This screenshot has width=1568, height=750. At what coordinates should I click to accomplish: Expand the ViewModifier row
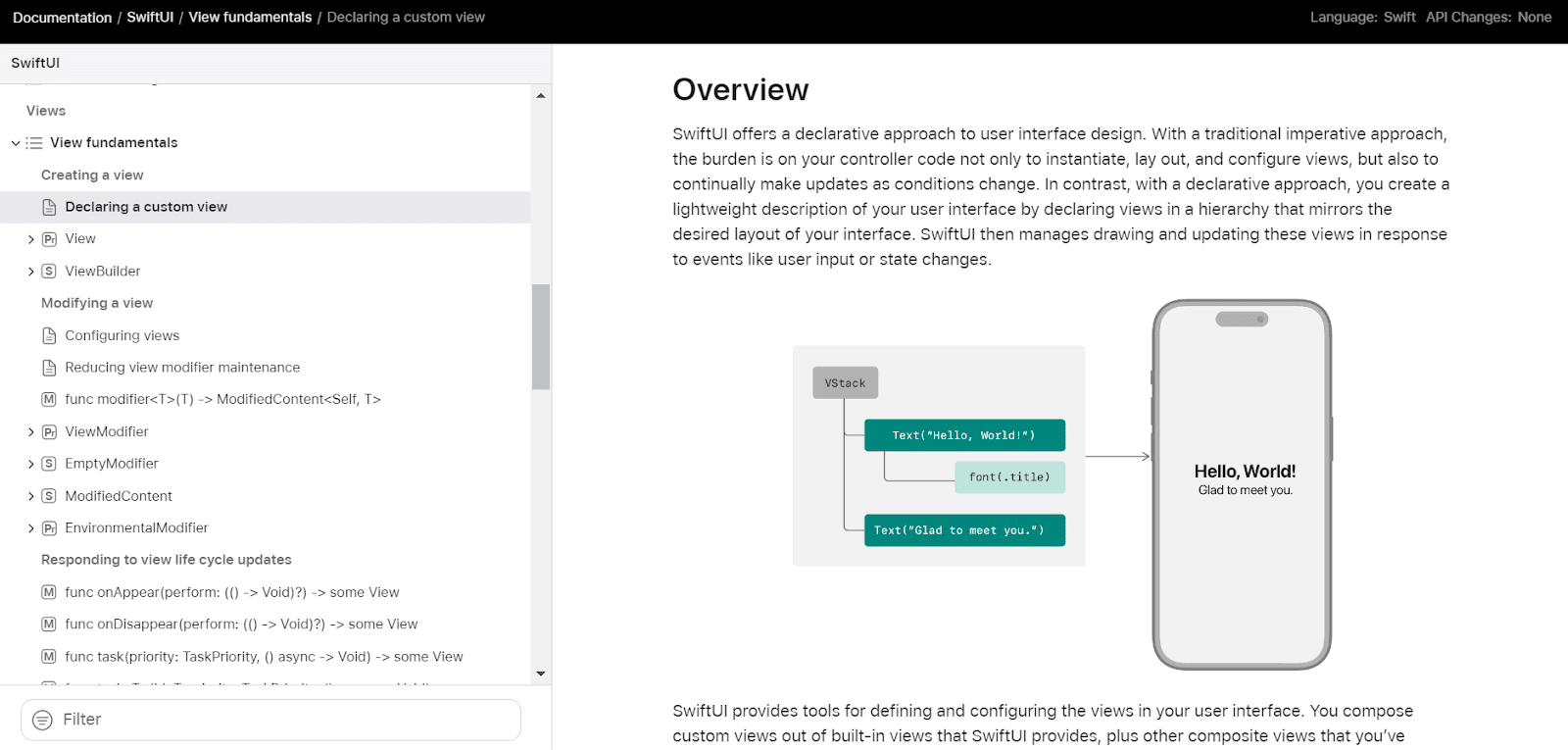[31, 432]
